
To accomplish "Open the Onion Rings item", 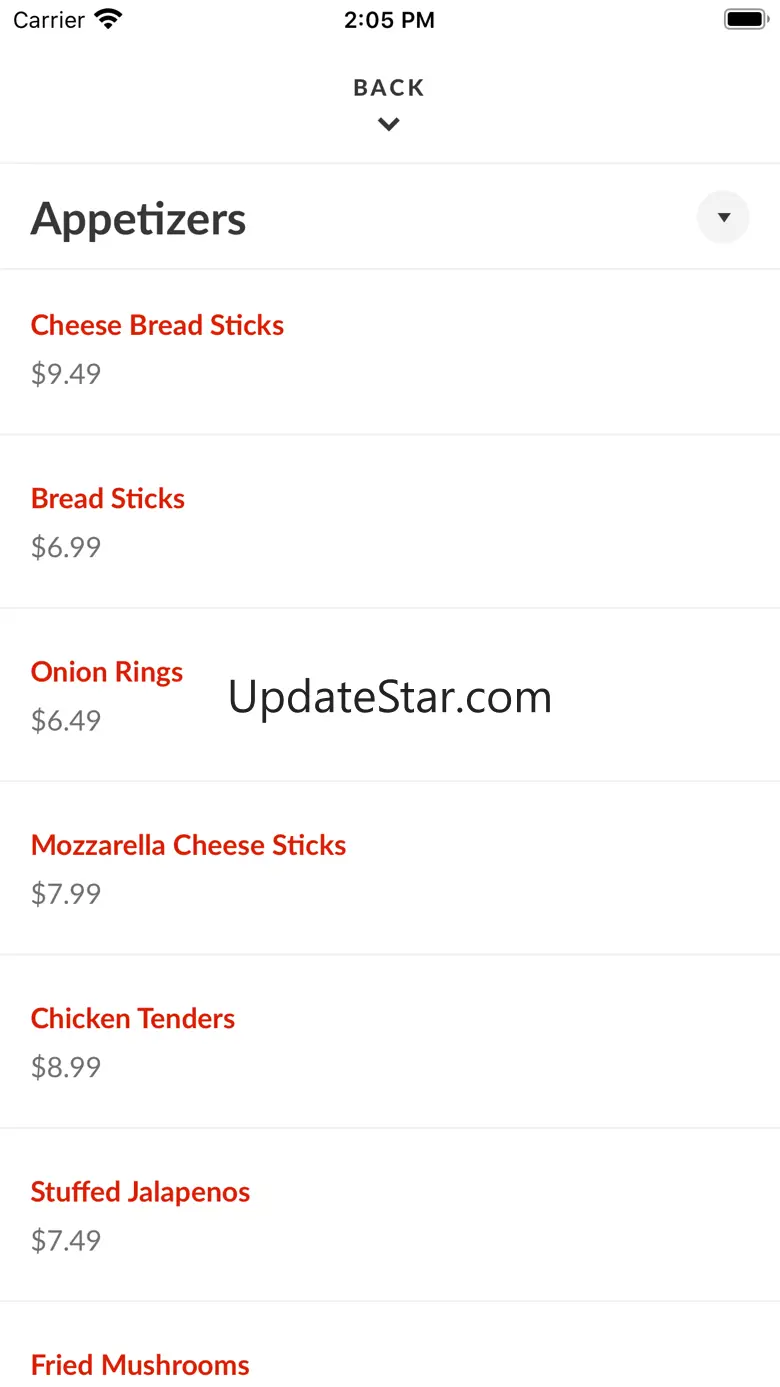I will [x=107, y=671].
